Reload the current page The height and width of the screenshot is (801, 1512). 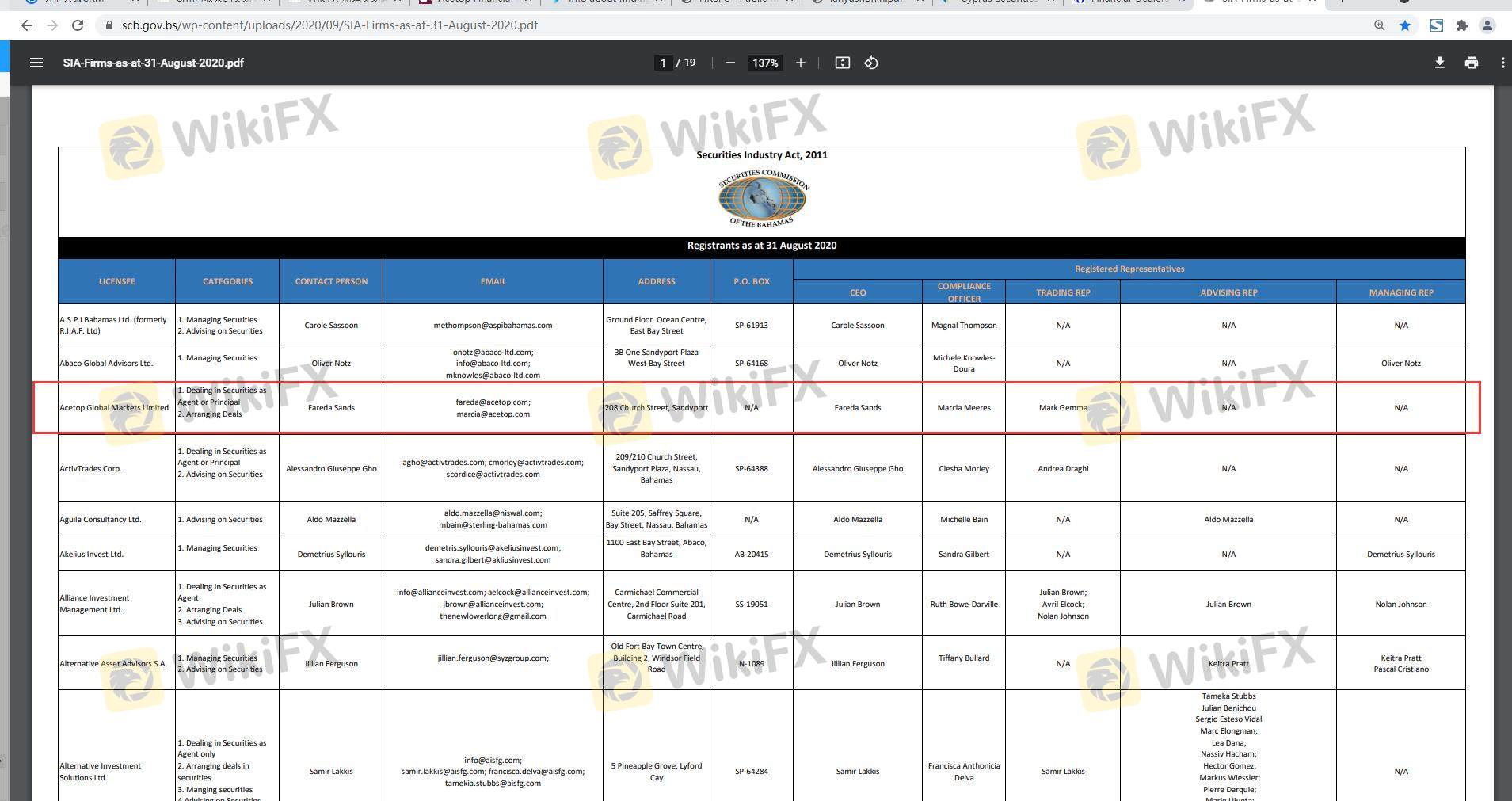(78, 25)
